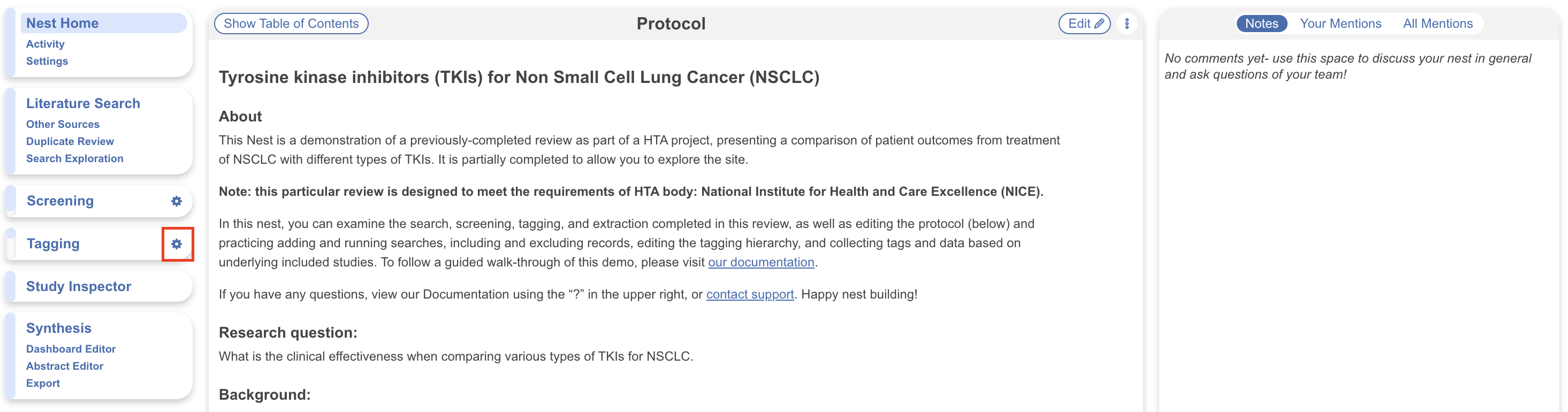Open the All Mentions tab
Viewport: 1568px width, 412px height.
[x=1437, y=24]
